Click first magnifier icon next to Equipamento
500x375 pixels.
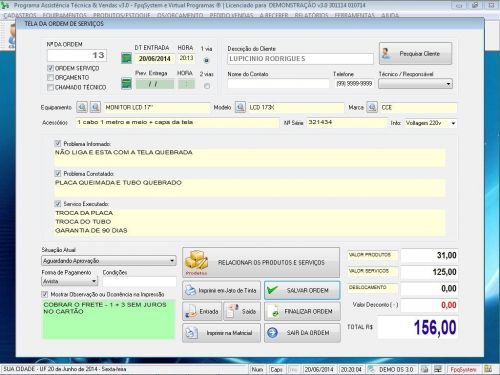click(82, 107)
